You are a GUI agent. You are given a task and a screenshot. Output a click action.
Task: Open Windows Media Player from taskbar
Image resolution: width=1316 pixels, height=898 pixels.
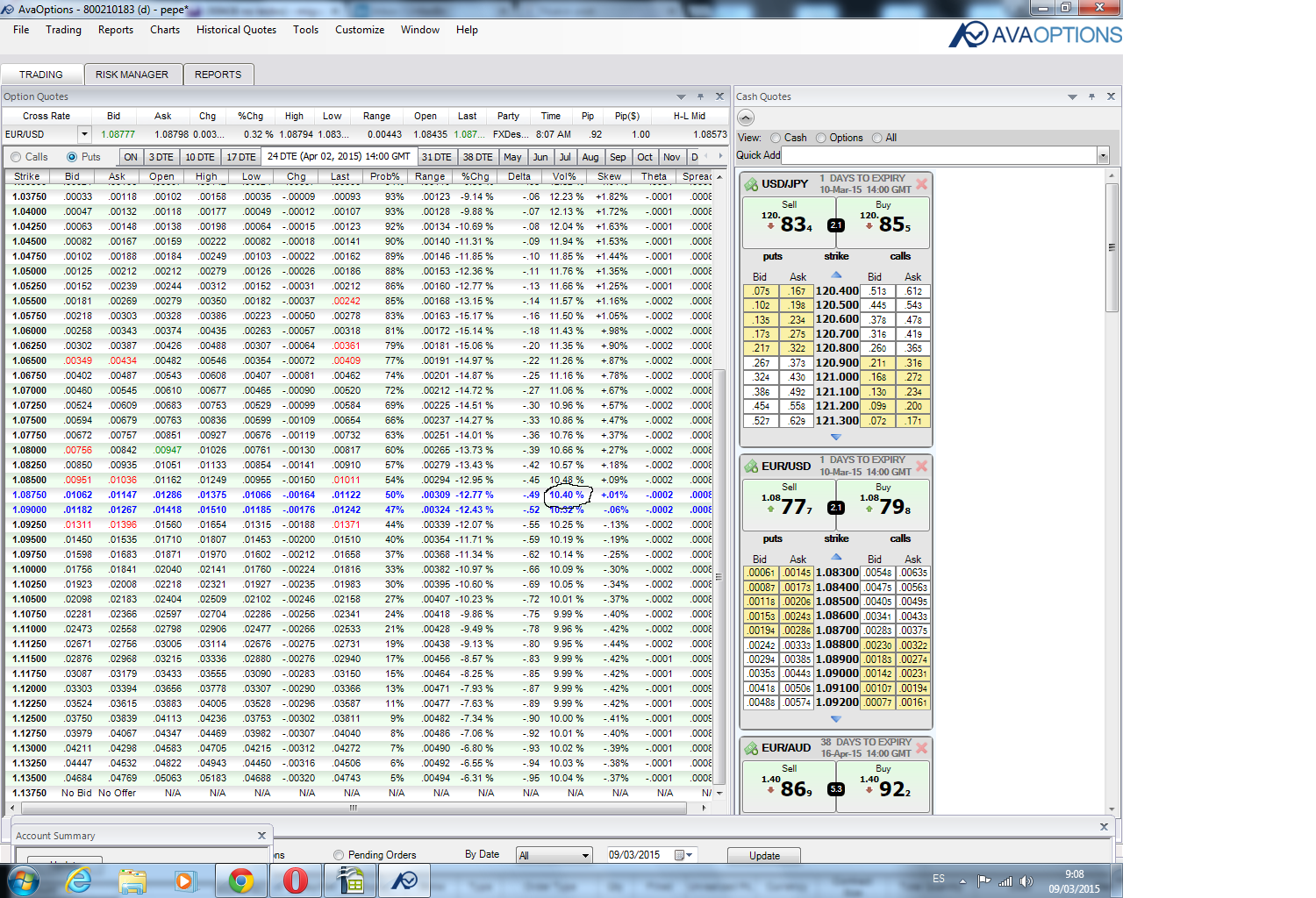(185, 880)
